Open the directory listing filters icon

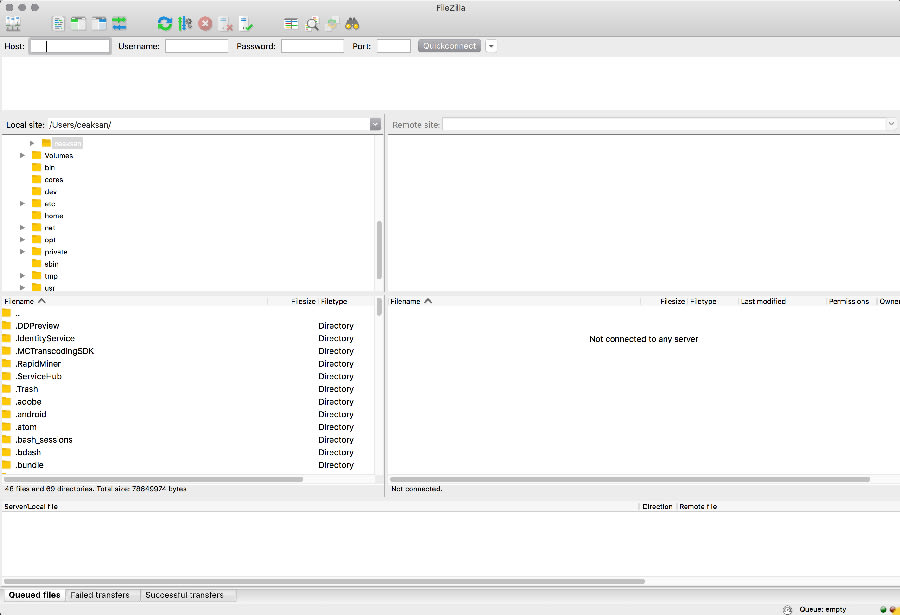[291, 24]
